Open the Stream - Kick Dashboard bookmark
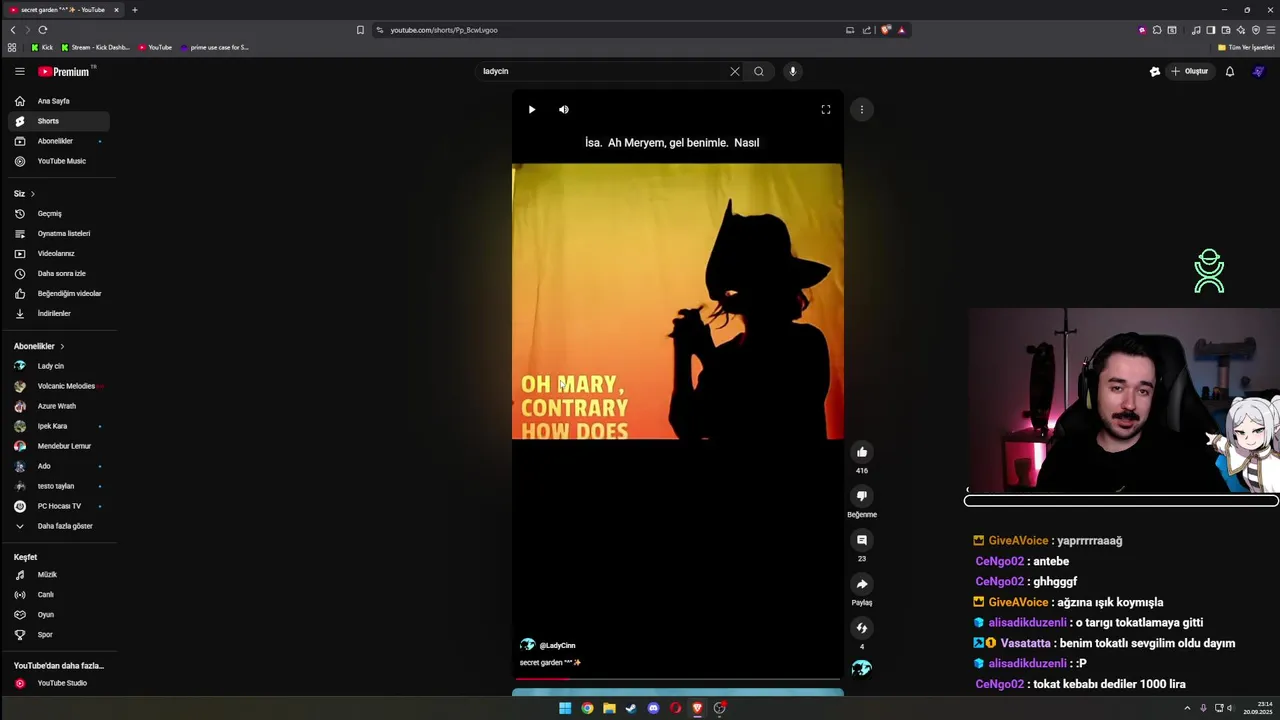Image resolution: width=1280 pixels, height=720 pixels. click(95, 47)
